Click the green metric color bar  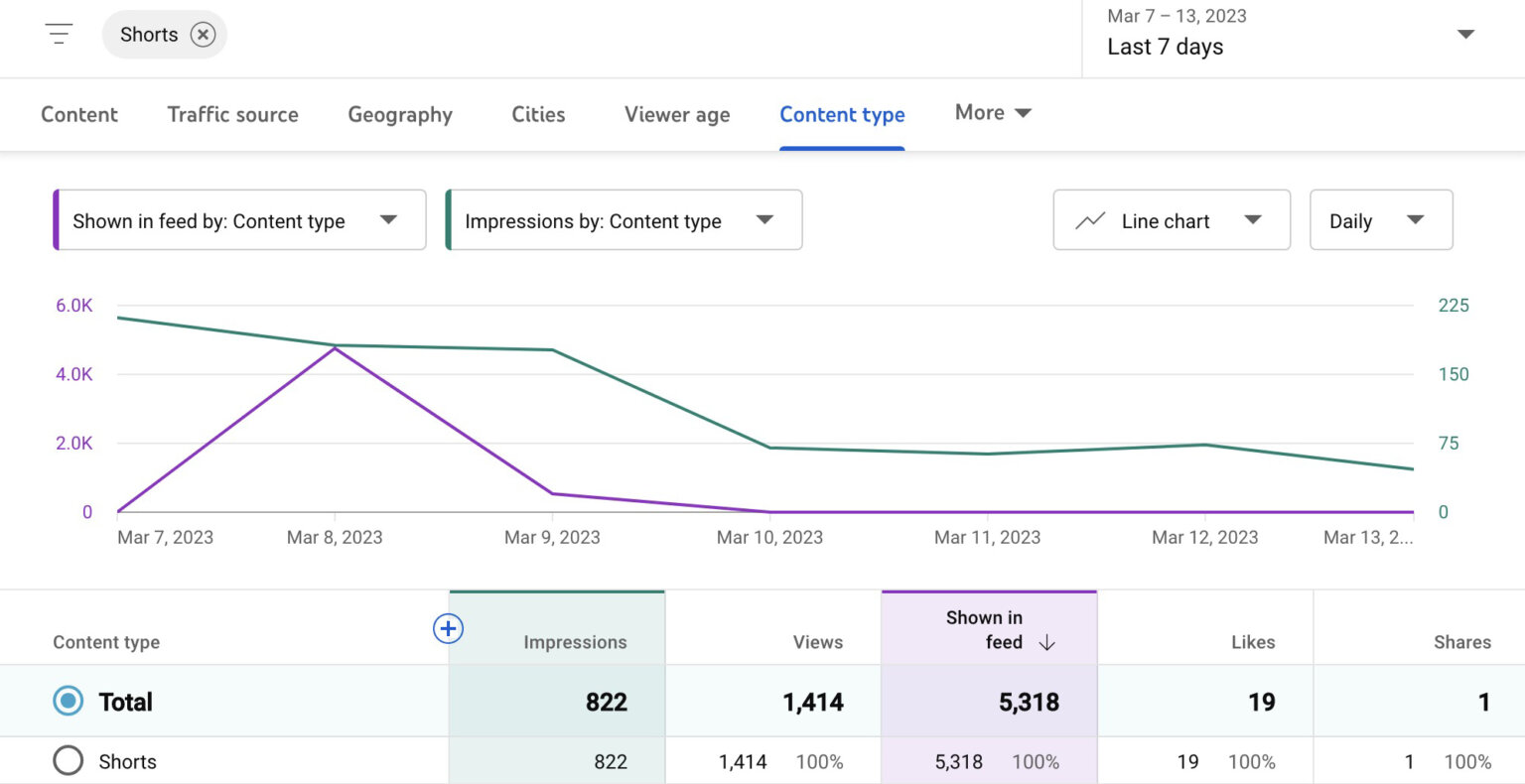coord(452,219)
